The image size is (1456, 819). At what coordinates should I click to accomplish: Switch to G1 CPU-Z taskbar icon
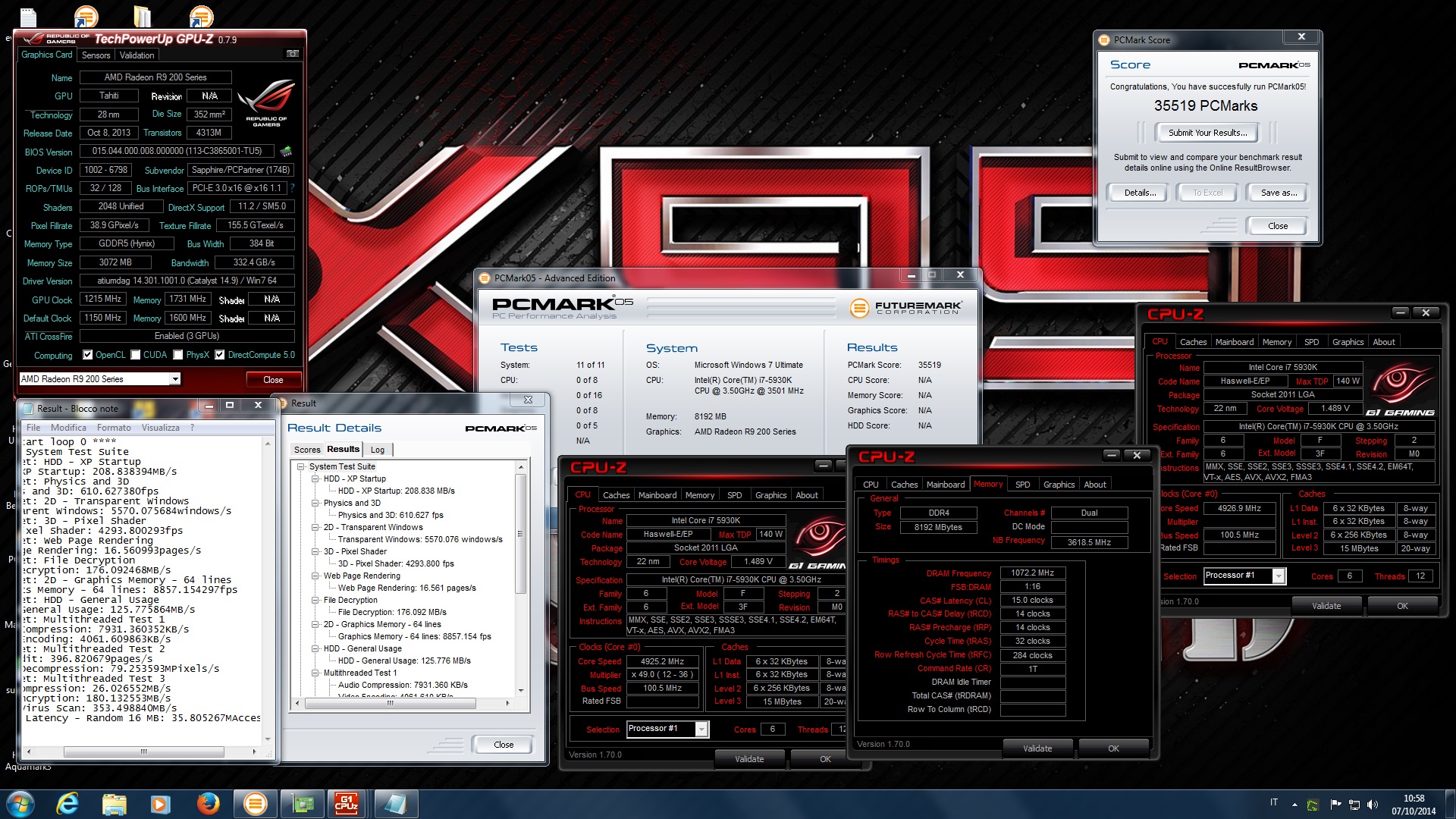(347, 804)
